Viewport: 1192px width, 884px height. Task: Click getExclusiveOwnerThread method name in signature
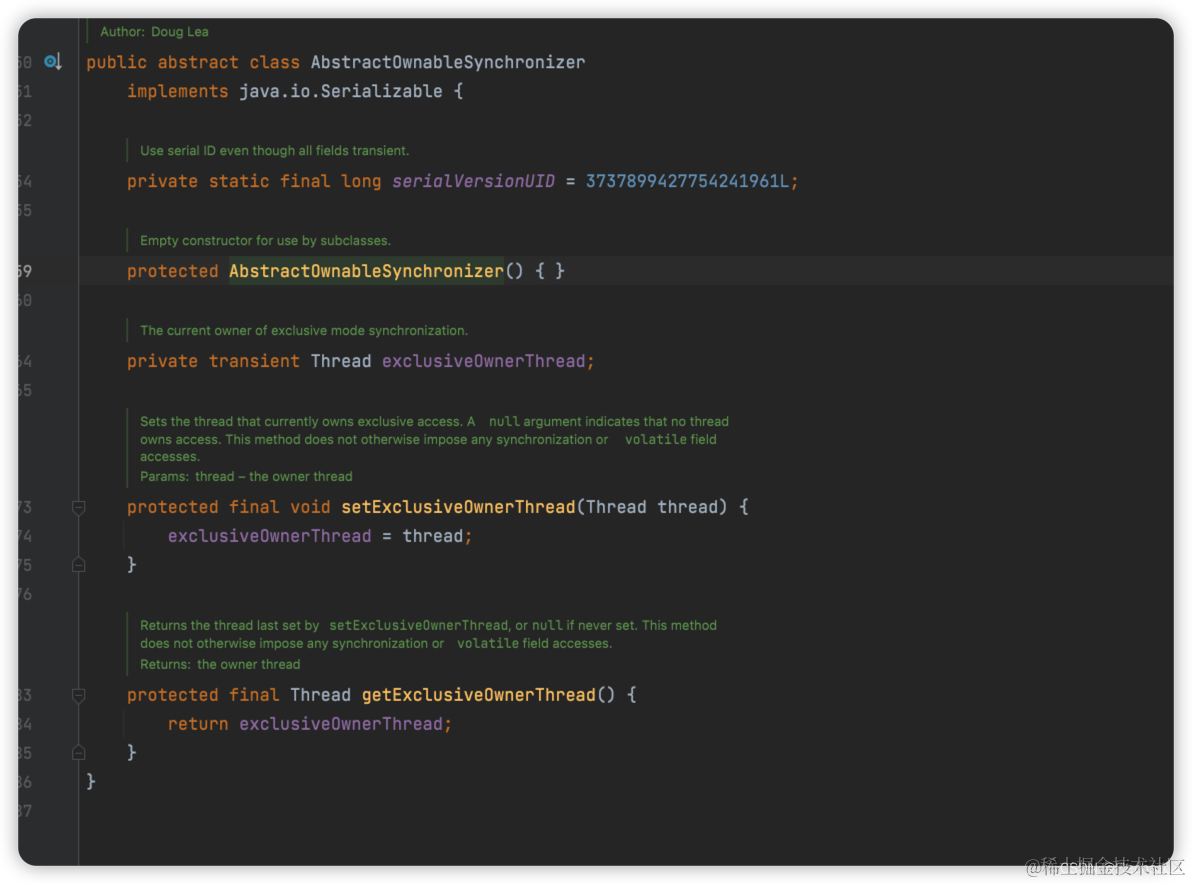[x=479, y=695]
